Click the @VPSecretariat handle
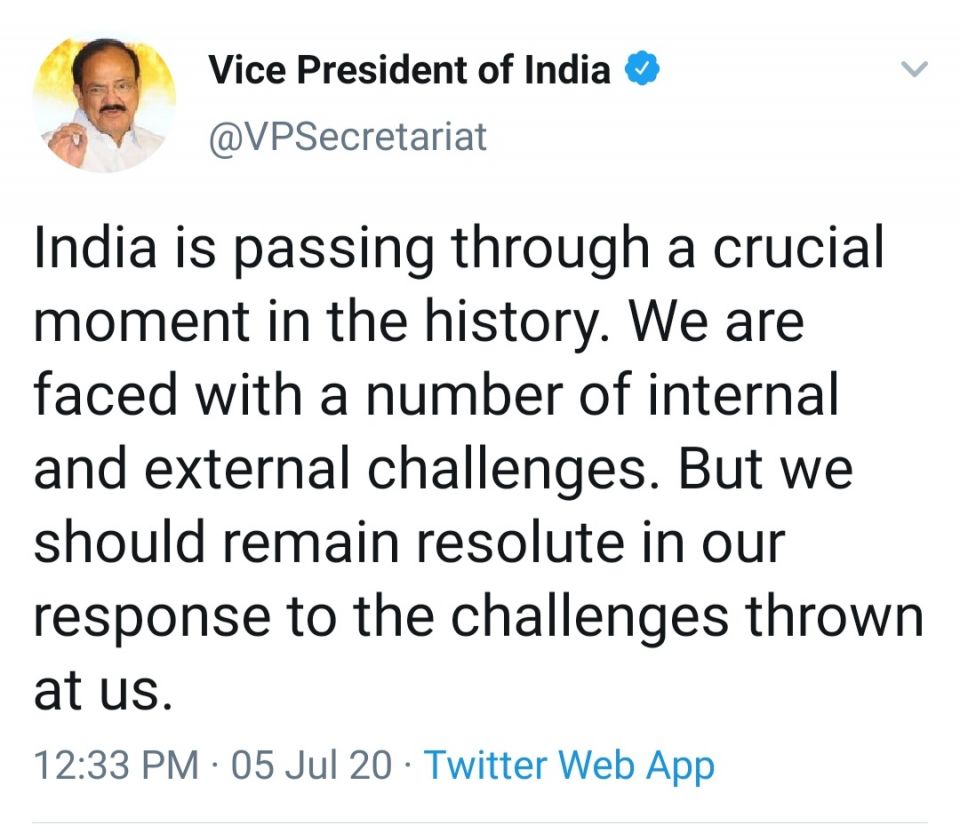Viewport: 960px width, 833px height. [347, 136]
